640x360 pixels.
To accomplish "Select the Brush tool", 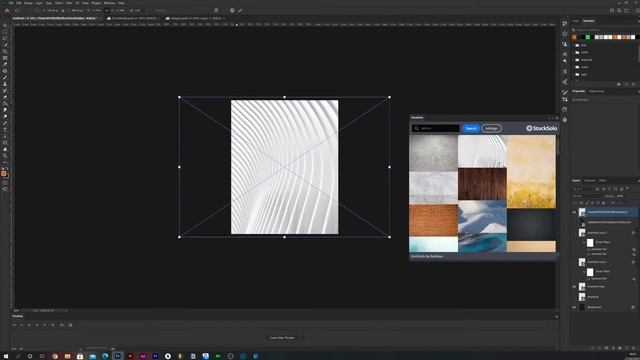I will coord(5,78).
